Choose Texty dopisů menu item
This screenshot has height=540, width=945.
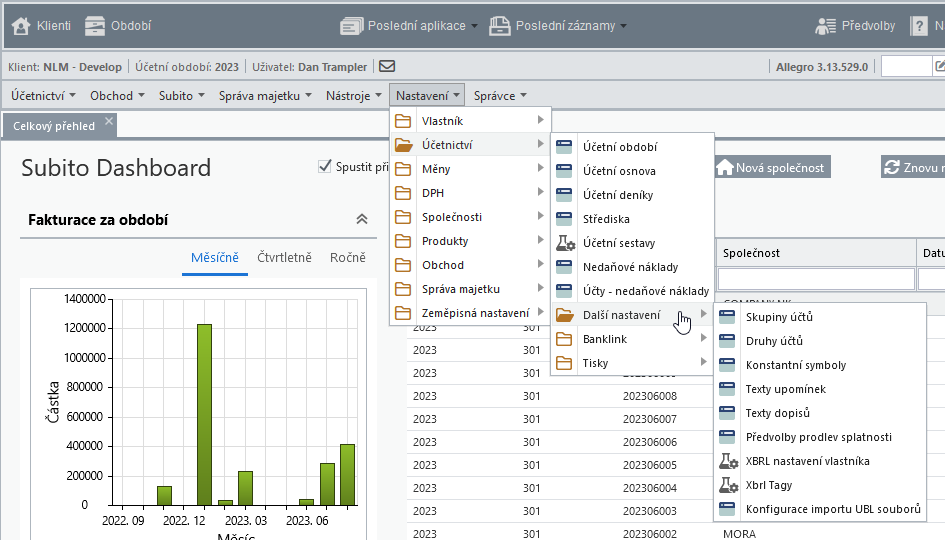coord(820,413)
